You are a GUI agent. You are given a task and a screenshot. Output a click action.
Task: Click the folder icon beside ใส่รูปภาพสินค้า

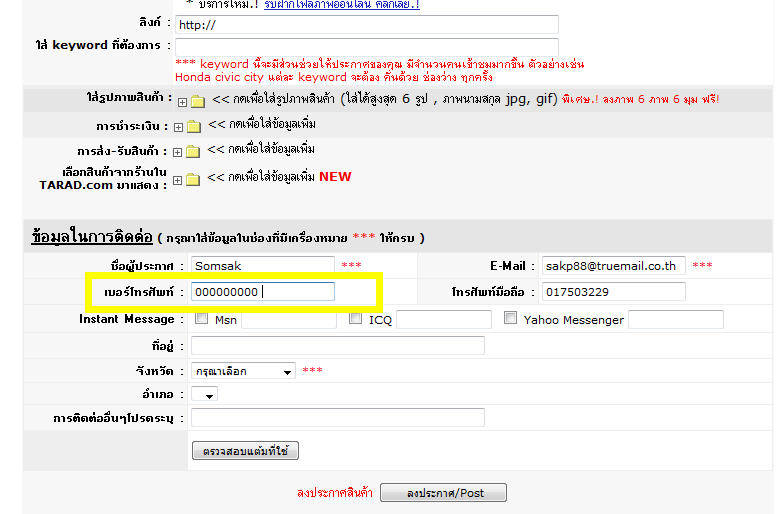[197, 101]
